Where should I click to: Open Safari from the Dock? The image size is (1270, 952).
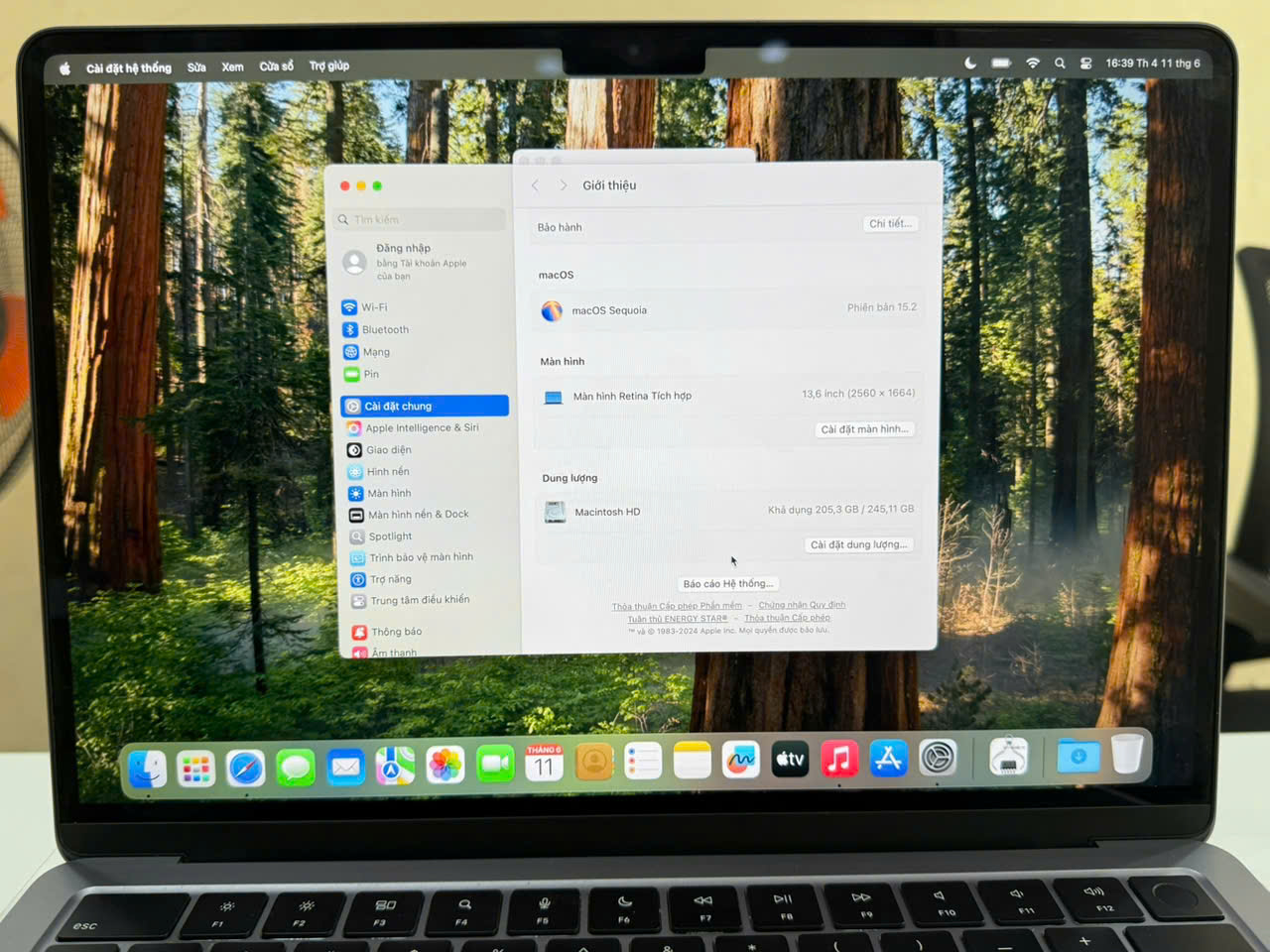246,768
